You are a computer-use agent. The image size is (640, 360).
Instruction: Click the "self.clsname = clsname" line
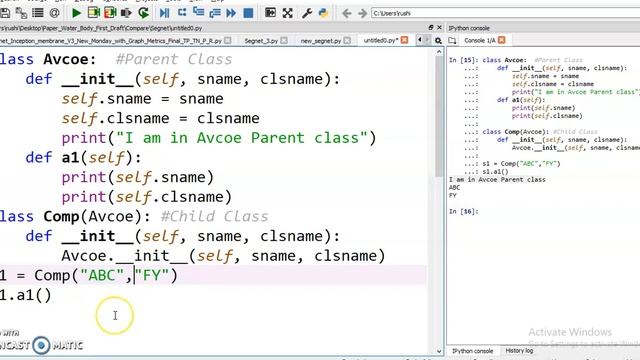click(160, 118)
